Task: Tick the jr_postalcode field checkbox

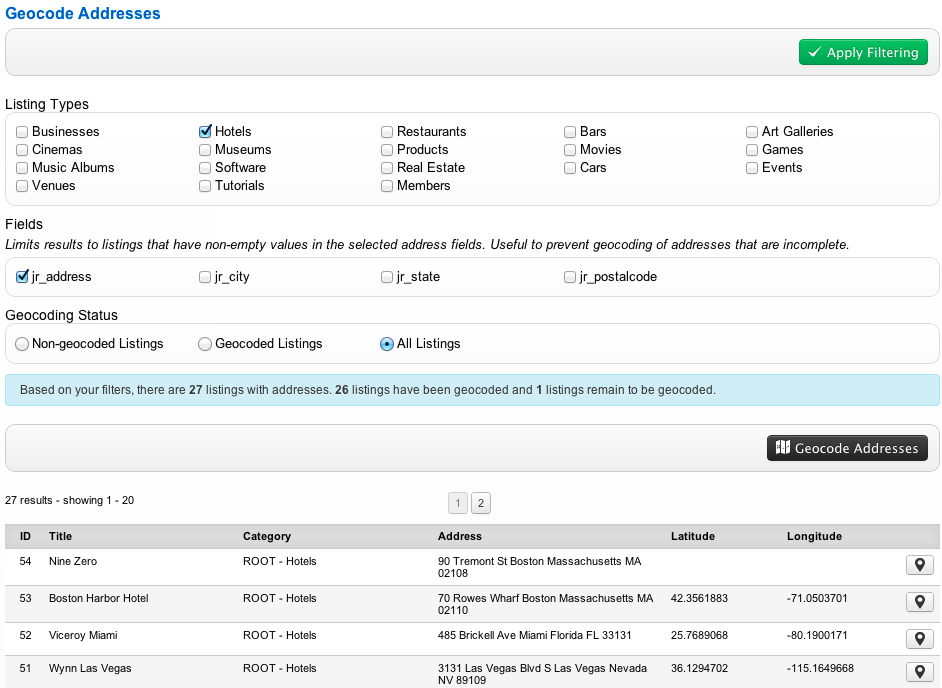Action: click(570, 277)
